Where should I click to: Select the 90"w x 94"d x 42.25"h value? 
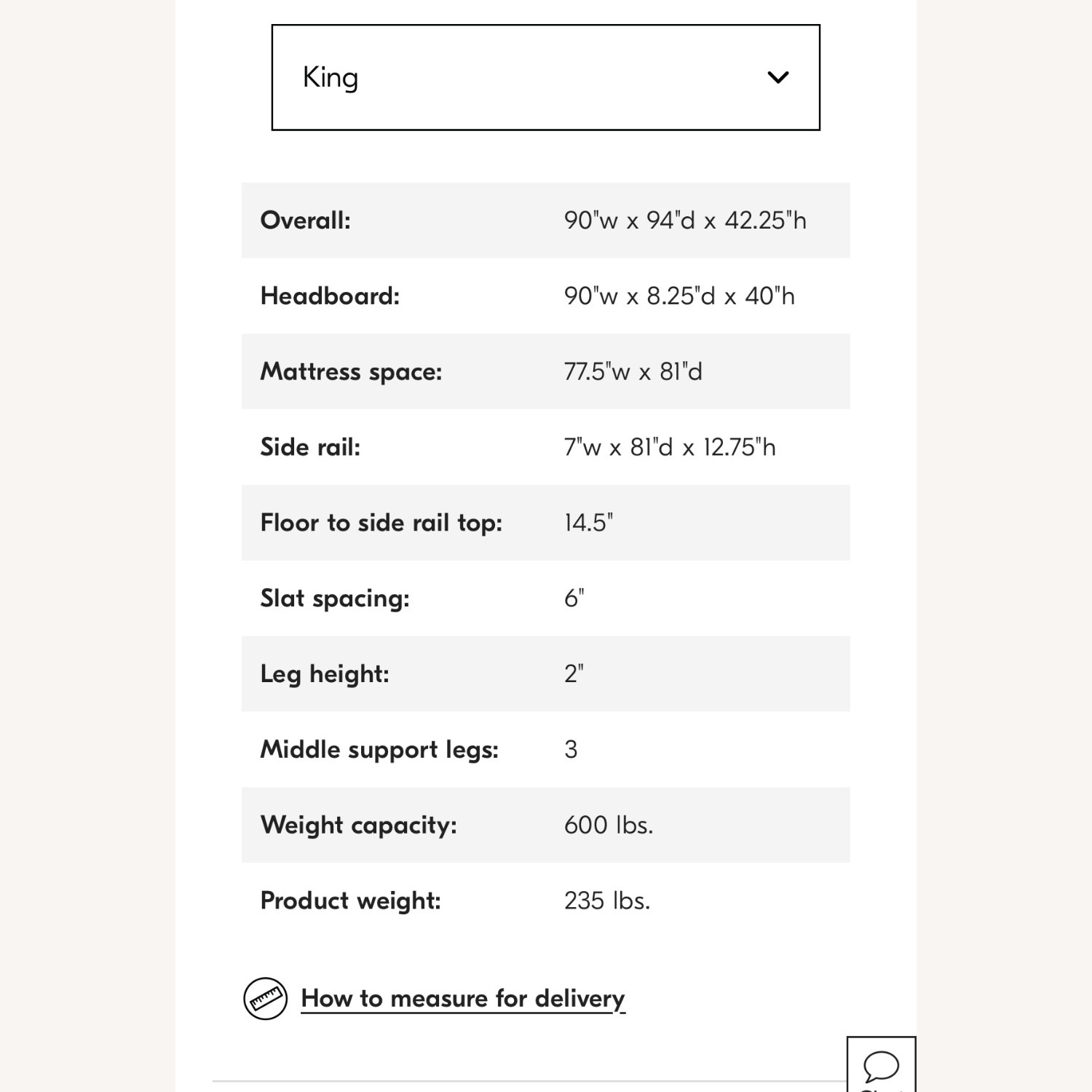point(685,221)
